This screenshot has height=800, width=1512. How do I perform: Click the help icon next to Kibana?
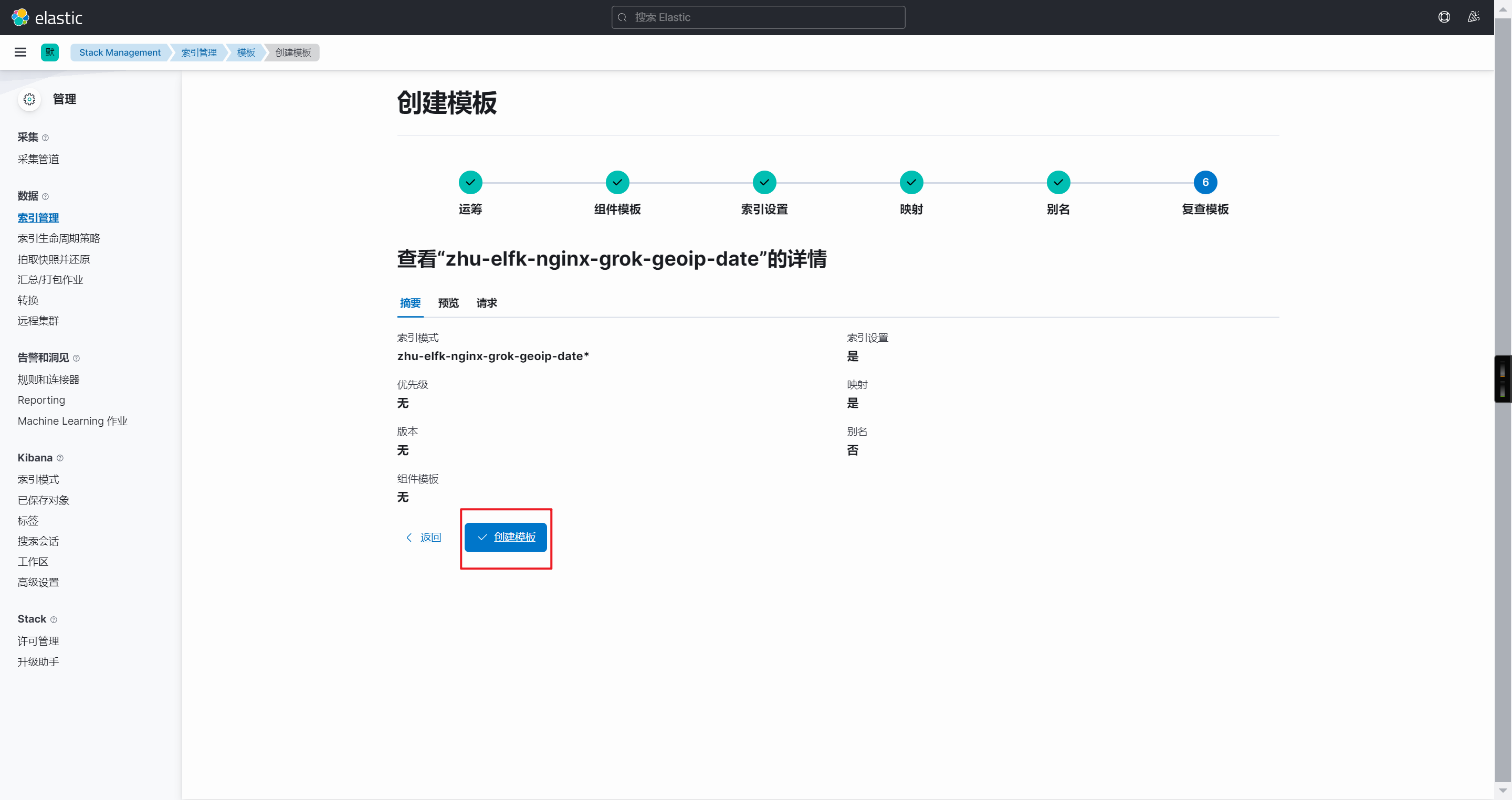click(60, 458)
